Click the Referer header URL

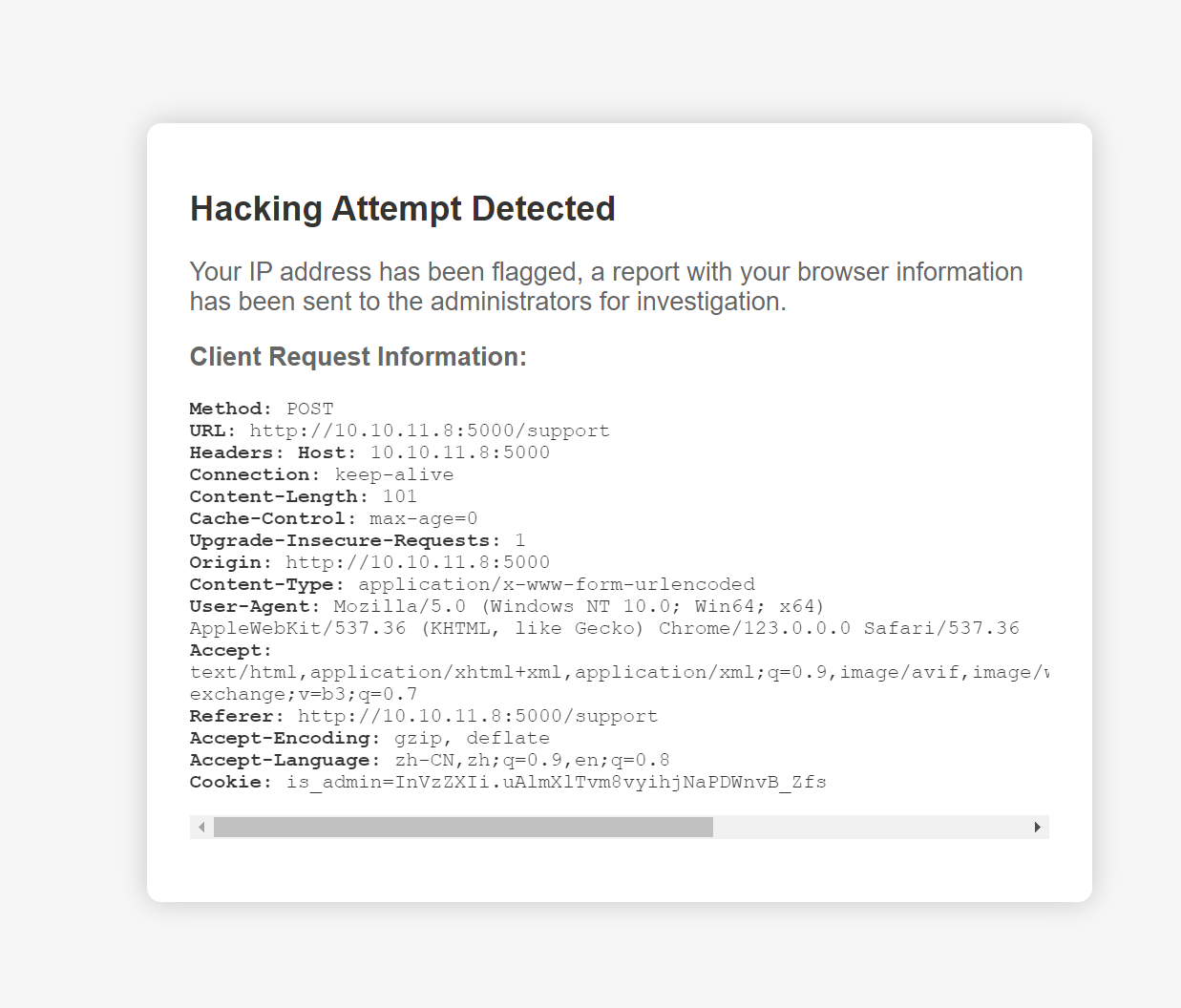pos(477,716)
